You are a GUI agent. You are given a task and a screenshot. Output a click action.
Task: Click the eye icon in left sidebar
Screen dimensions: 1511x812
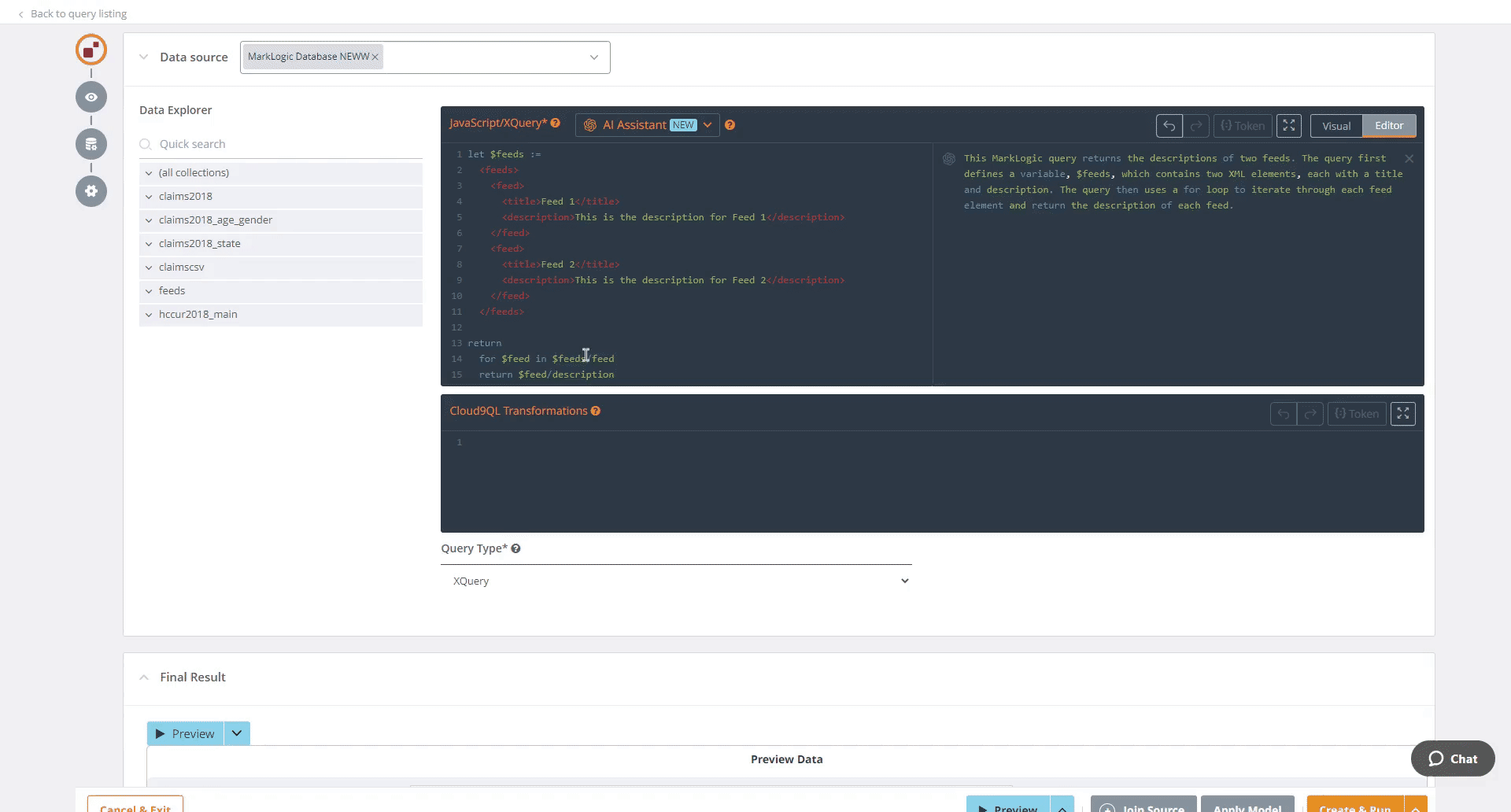point(91,97)
